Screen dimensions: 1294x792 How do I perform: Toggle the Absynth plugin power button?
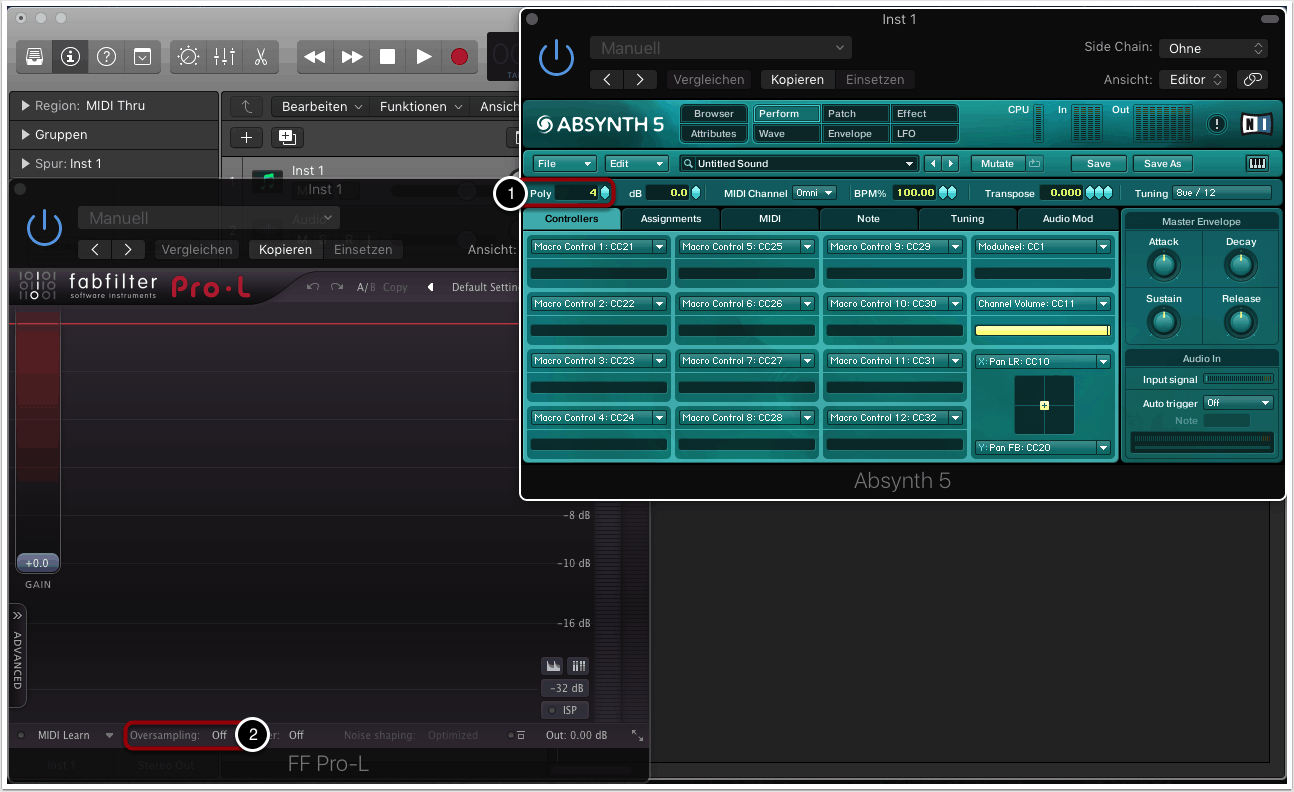[x=556, y=58]
